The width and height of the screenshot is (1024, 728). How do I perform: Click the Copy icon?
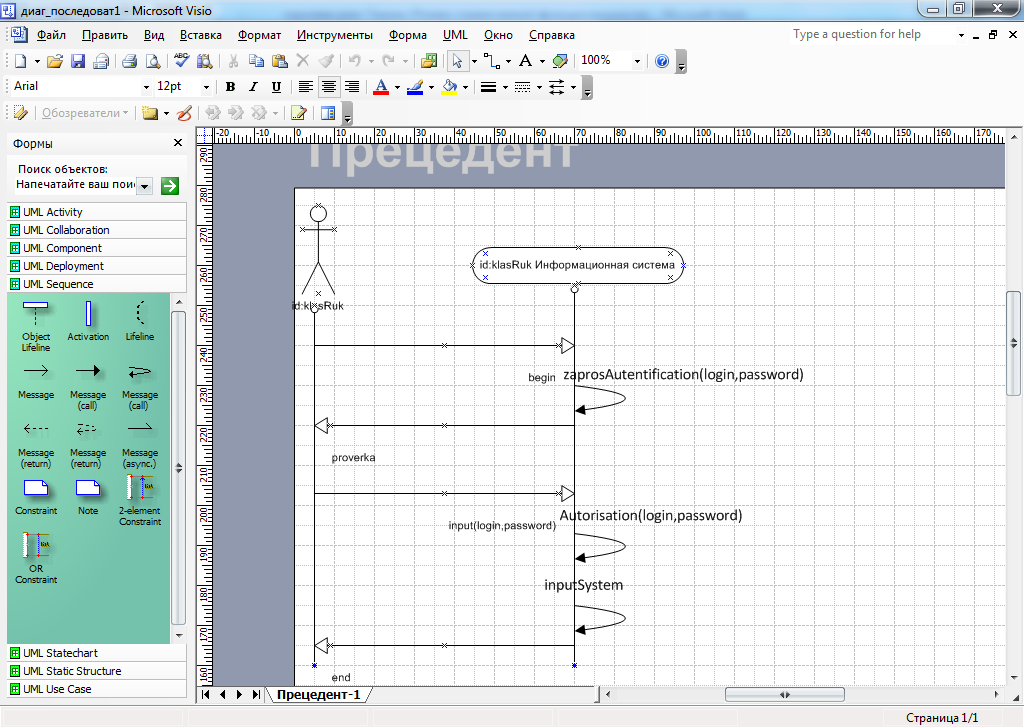[x=257, y=61]
